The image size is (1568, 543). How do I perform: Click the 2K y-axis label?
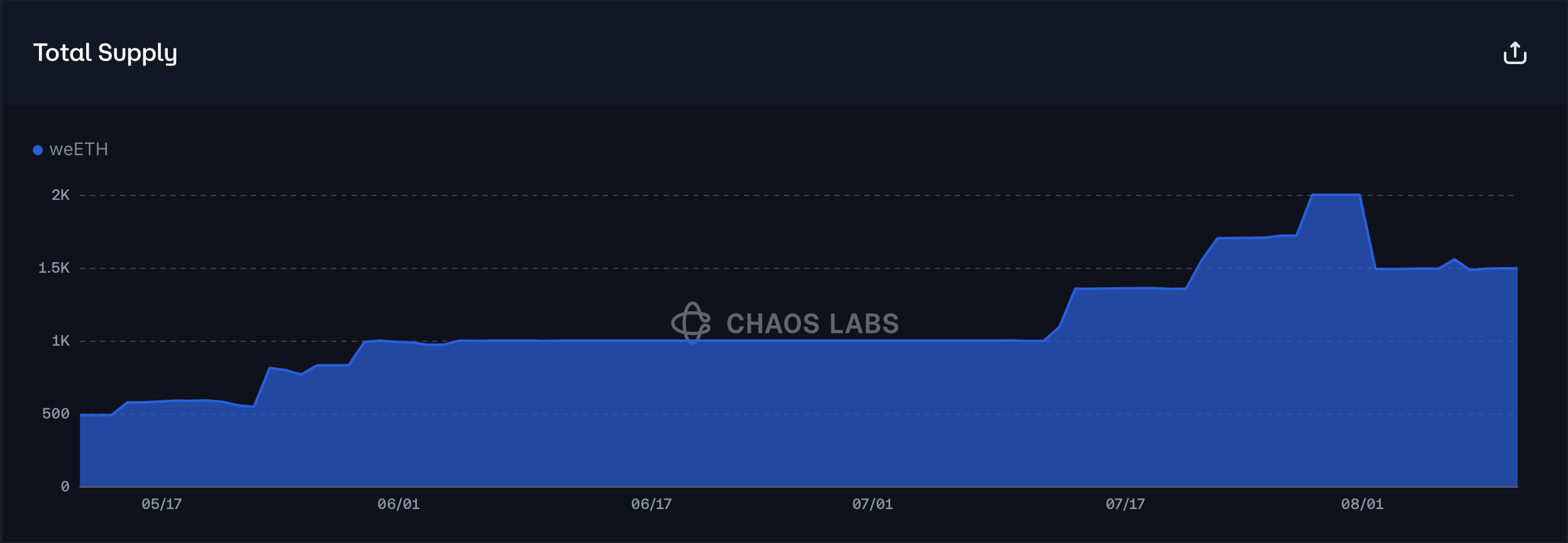(x=60, y=195)
